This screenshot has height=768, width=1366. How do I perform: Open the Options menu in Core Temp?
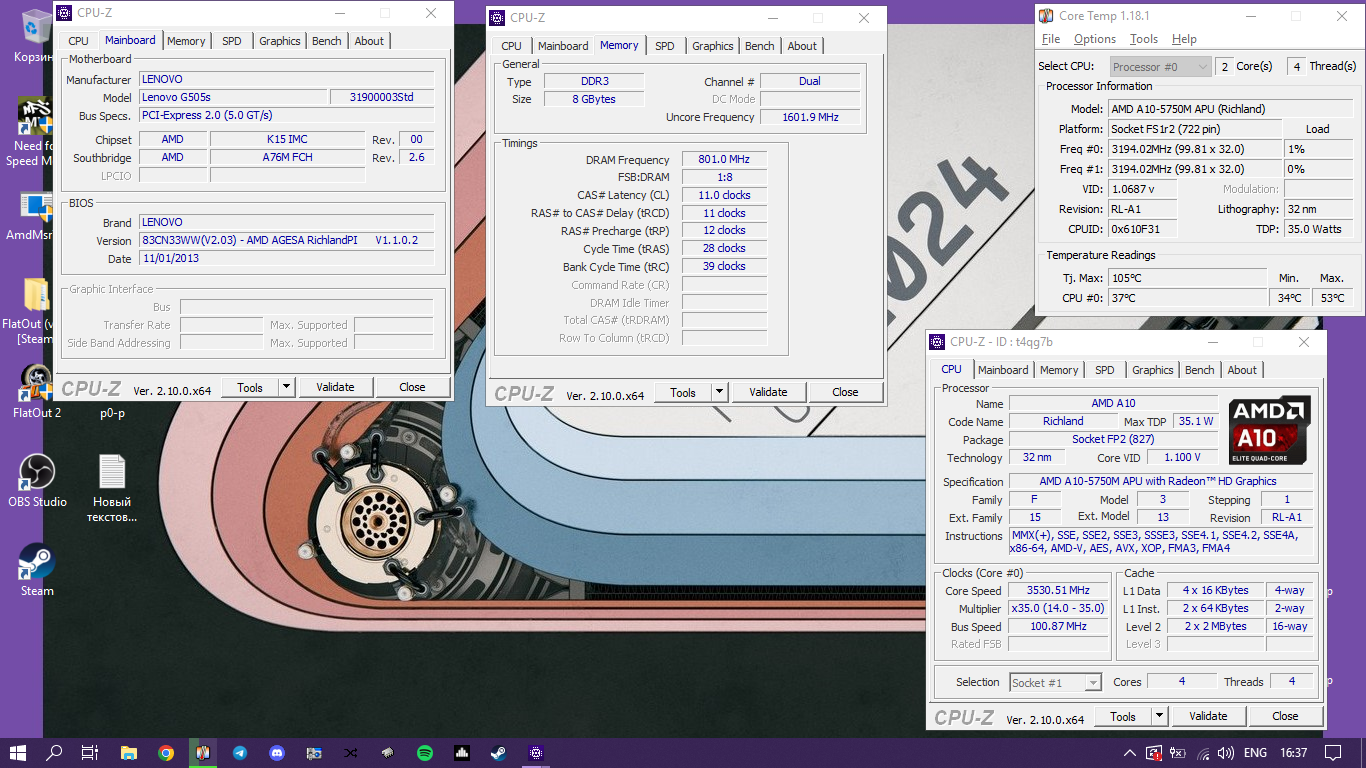(x=1095, y=39)
